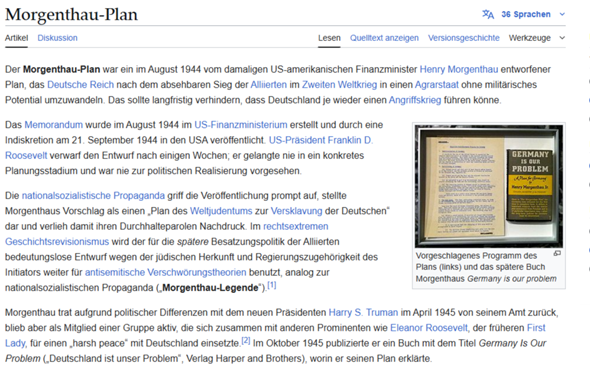The image size is (590, 373).
Task: Open the Geschichtsrevisionismus link
Action: (57, 242)
